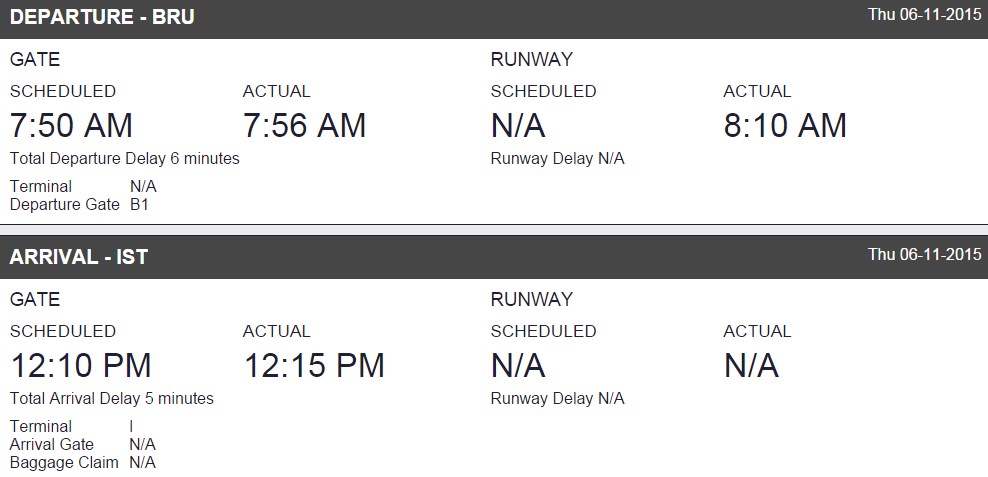Select the 12:10 PM scheduled arrival time
The image size is (988, 477).
80,365
